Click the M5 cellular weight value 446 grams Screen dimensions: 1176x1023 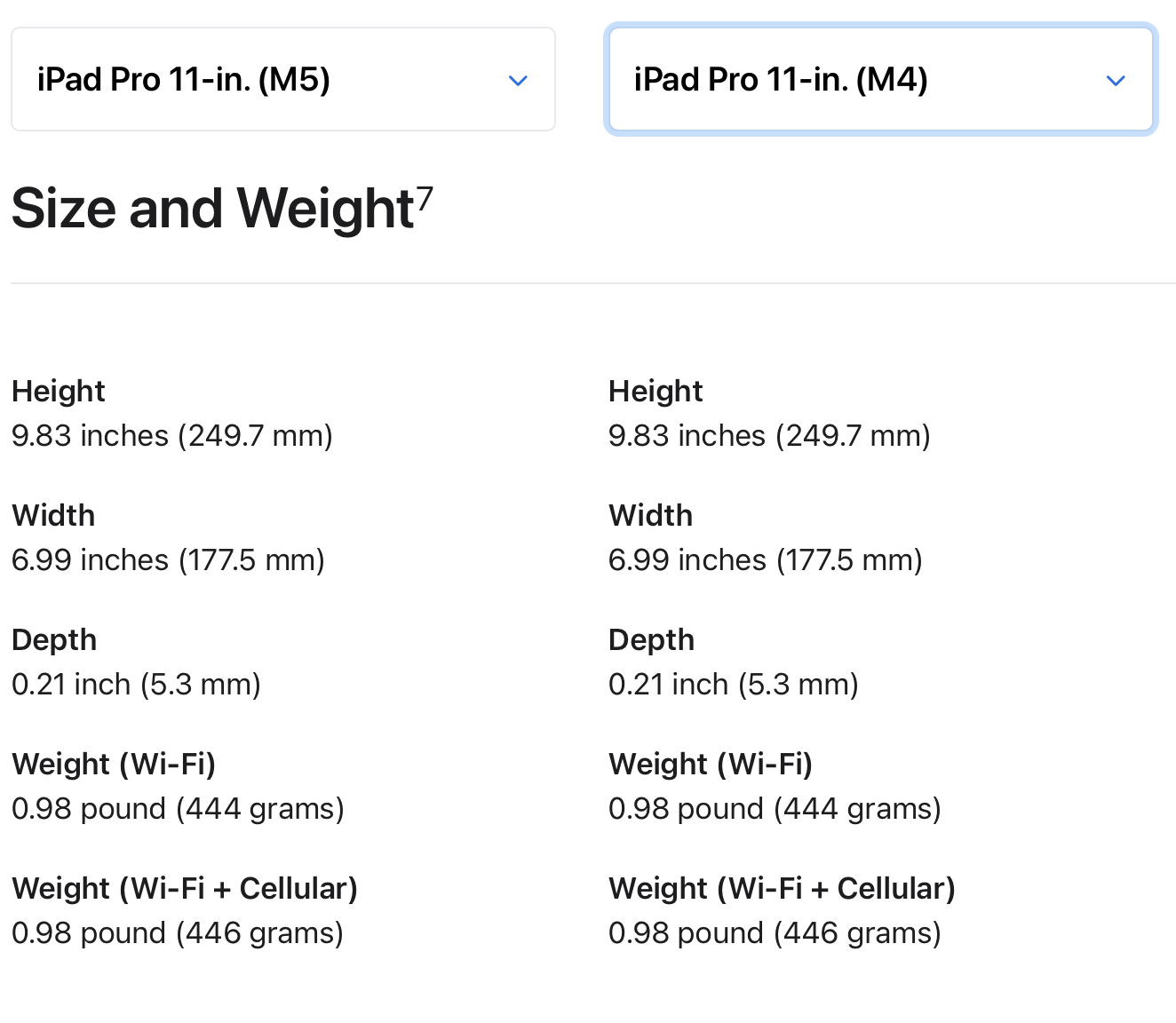(x=178, y=933)
